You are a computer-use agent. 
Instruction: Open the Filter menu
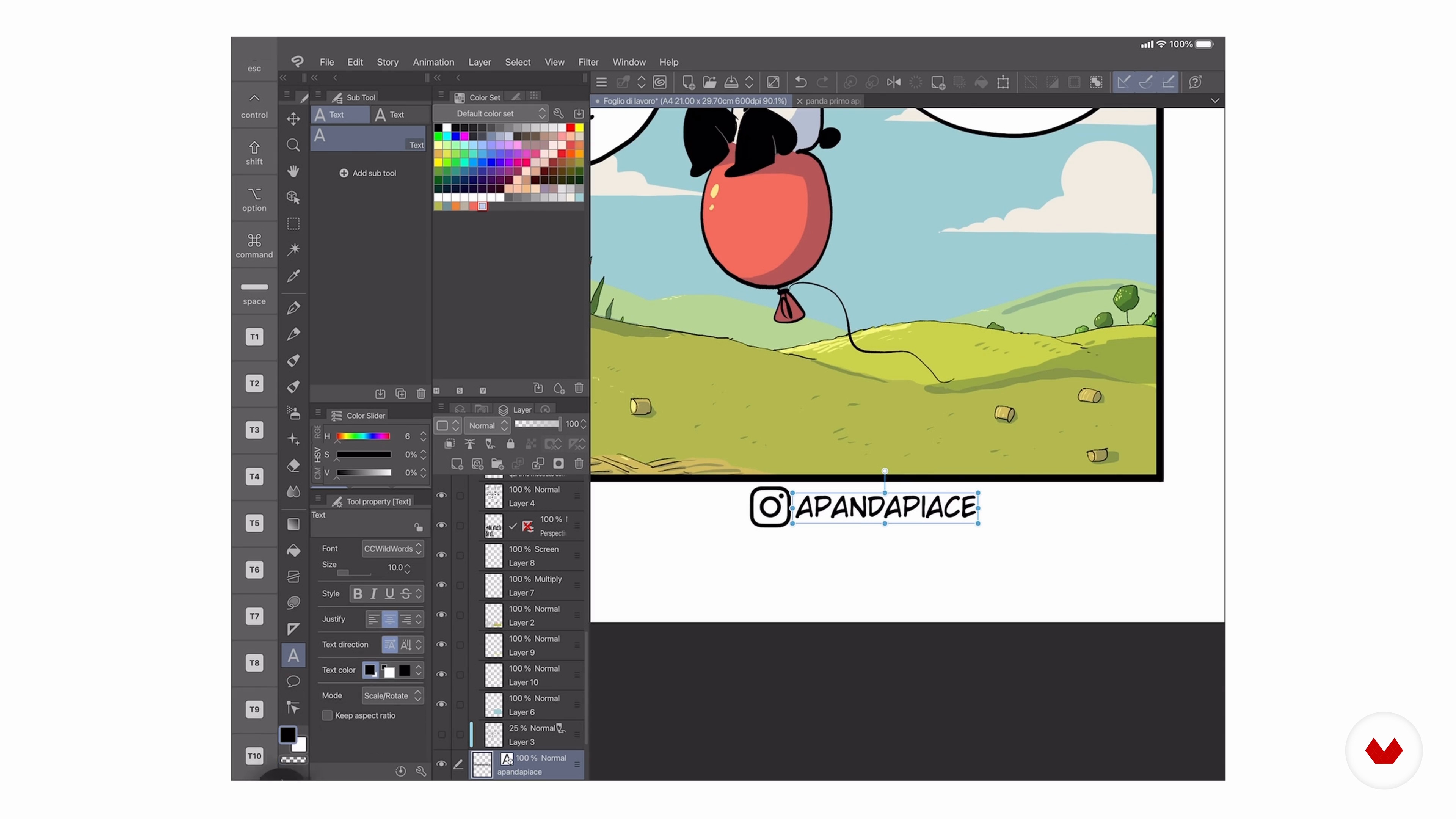tap(588, 62)
